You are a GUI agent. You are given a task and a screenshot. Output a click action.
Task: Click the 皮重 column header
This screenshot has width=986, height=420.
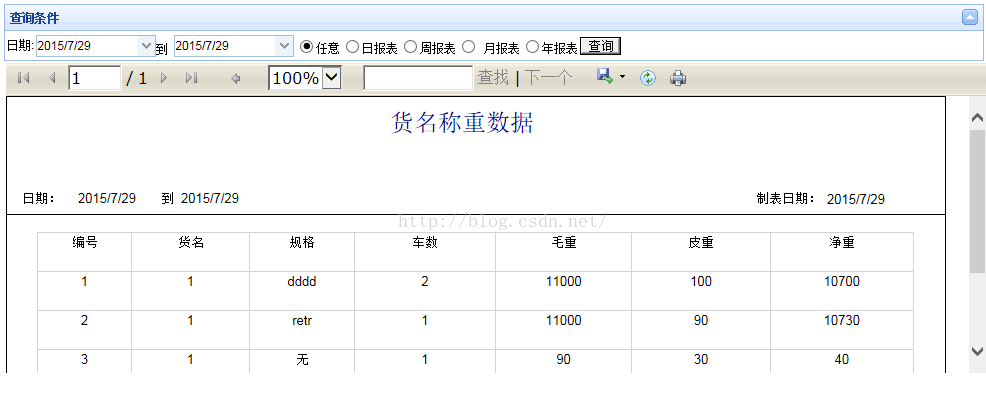pyautogui.click(x=701, y=243)
